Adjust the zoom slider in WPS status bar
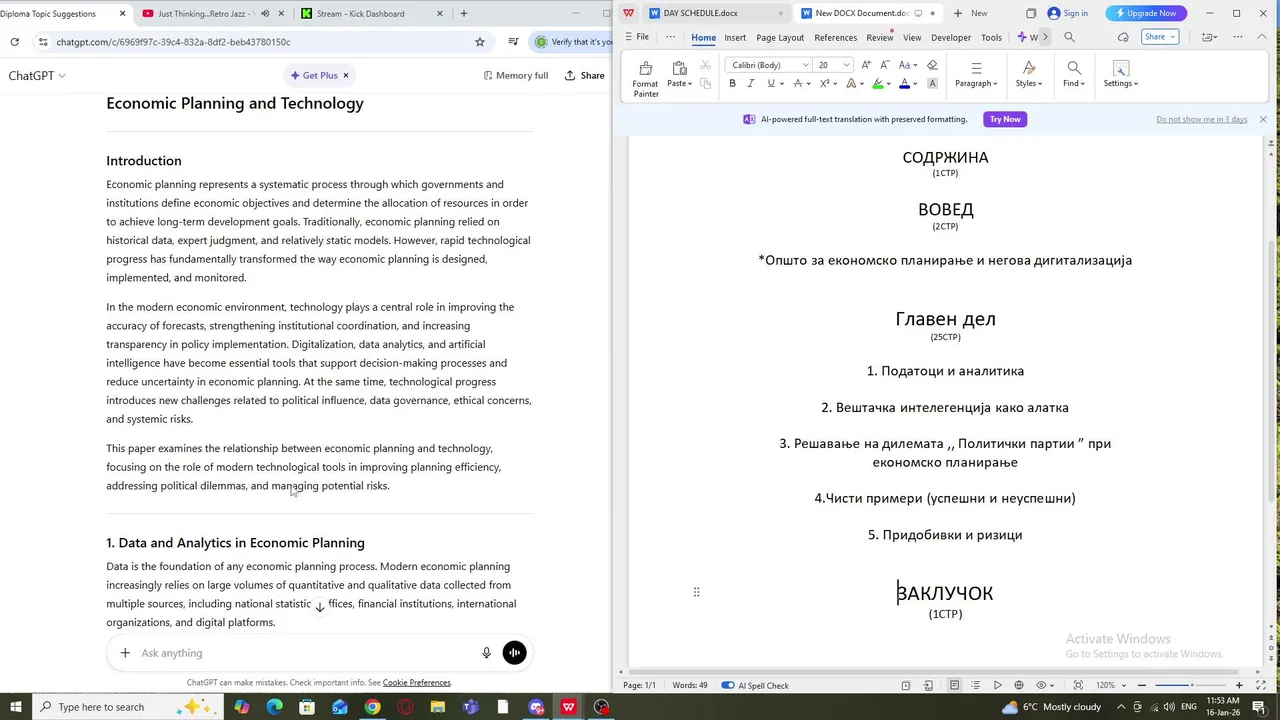Image resolution: width=1280 pixels, height=720 pixels. tap(1192, 685)
